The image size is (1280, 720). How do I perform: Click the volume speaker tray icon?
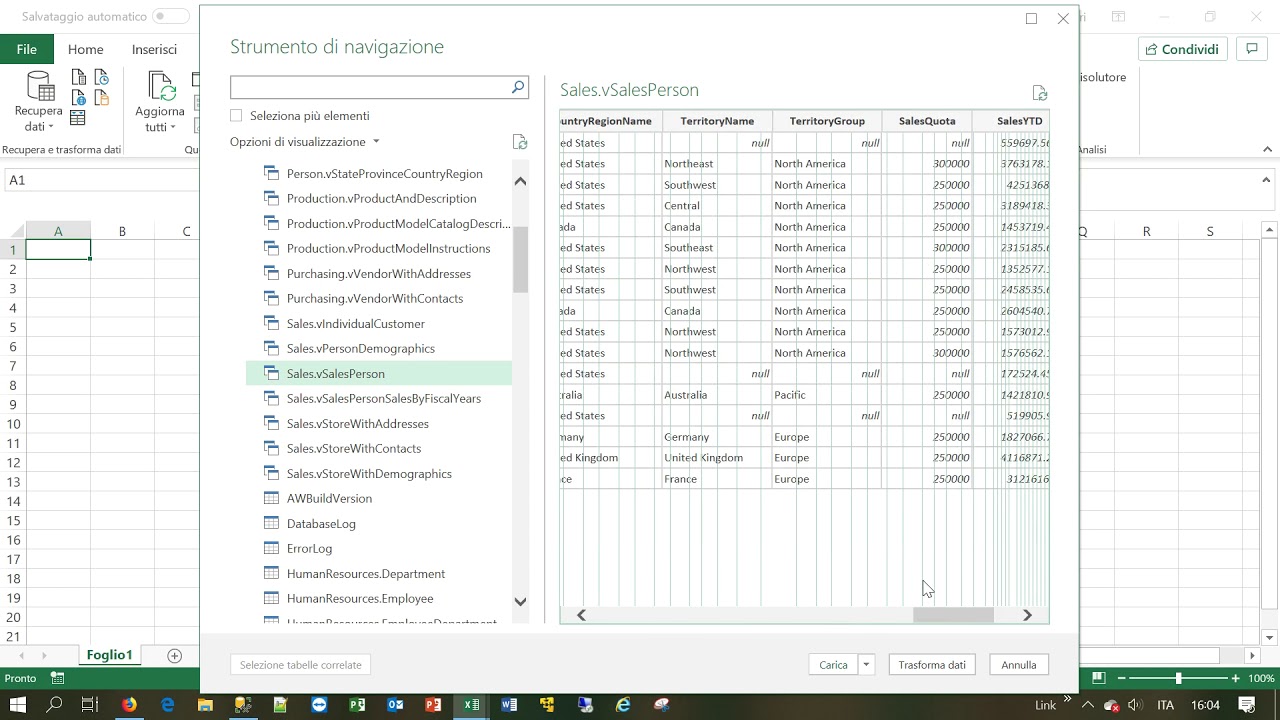pyautogui.click(x=1138, y=705)
